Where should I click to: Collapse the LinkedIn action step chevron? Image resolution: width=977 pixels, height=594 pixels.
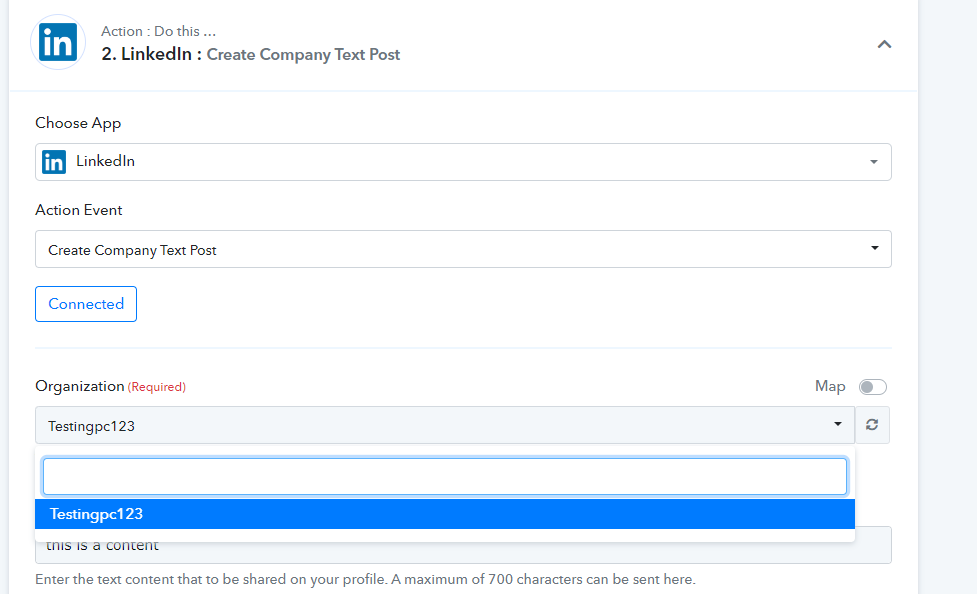884,44
